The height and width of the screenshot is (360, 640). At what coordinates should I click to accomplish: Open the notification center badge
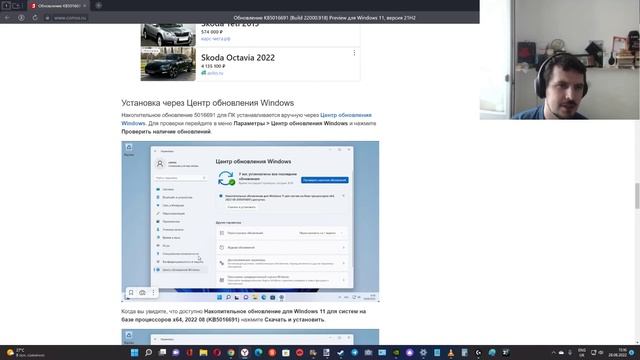(x=632, y=353)
